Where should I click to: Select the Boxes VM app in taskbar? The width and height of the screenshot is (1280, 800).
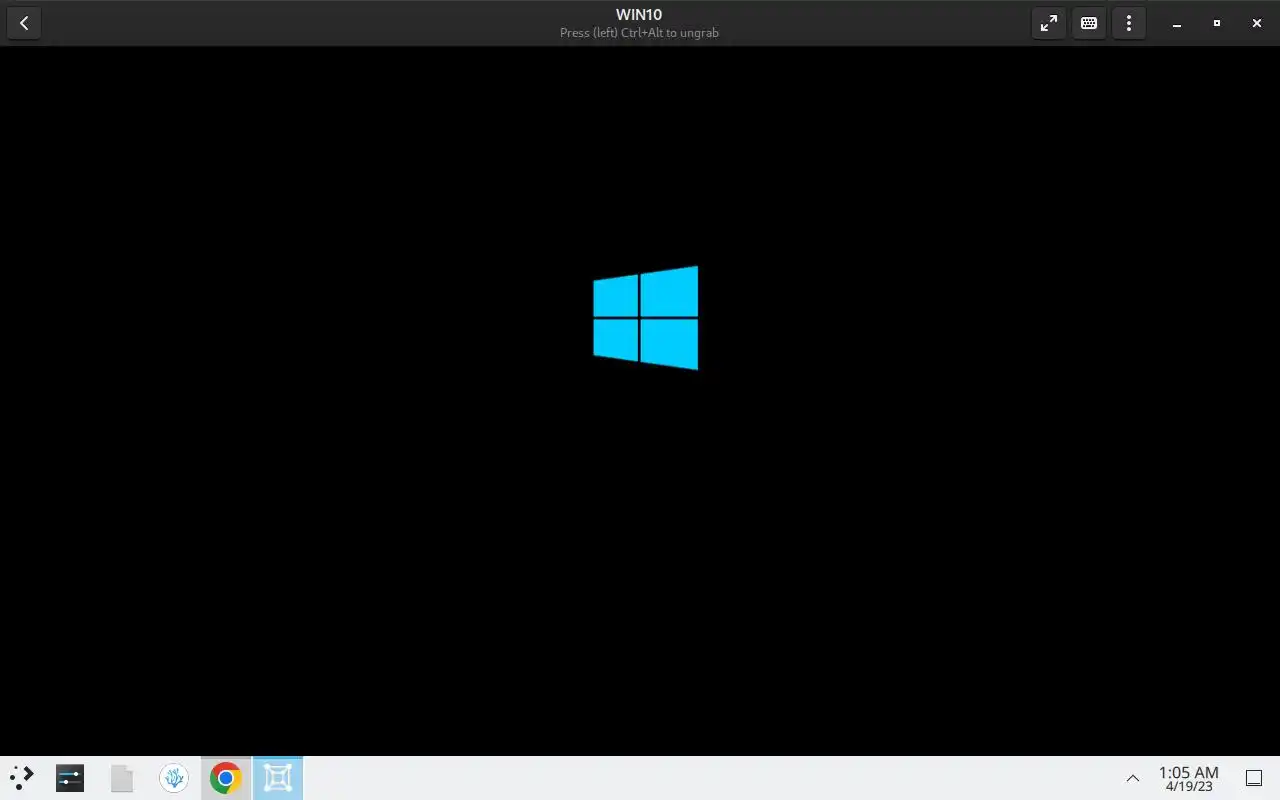[x=278, y=778]
